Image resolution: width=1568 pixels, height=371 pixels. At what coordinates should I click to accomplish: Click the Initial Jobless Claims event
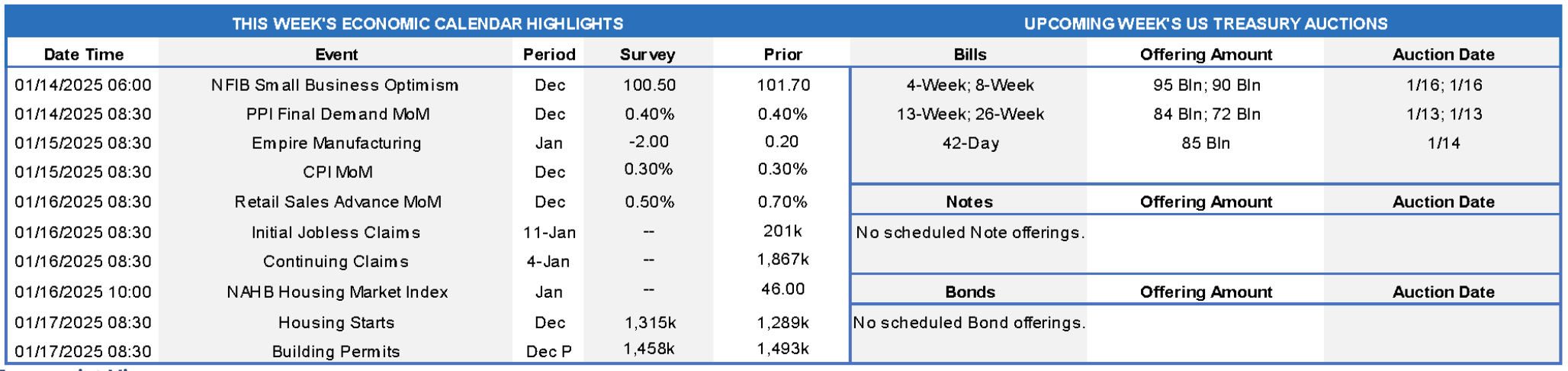coord(336,232)
